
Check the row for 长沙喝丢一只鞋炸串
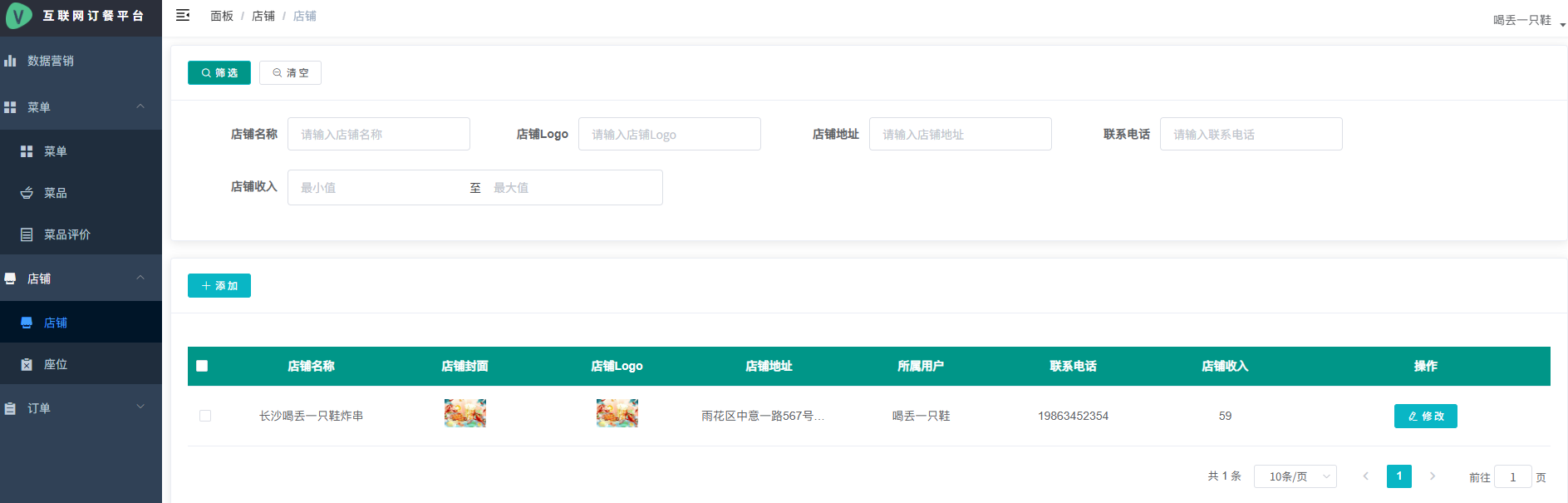(205, 416)
